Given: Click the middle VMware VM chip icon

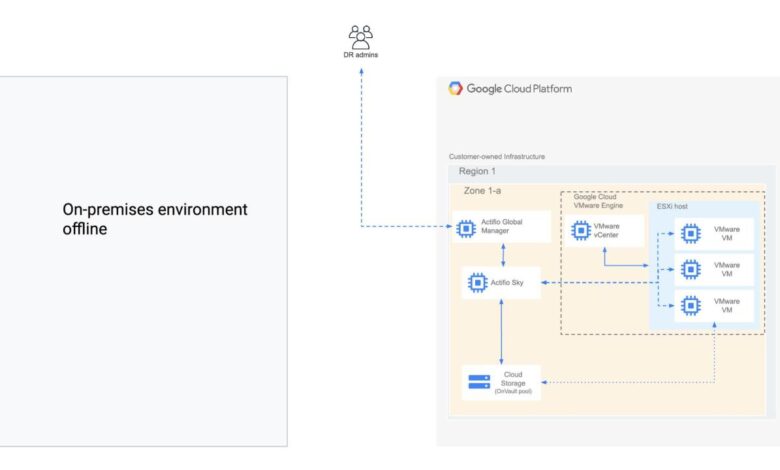Looking at the screenshot, I should 690,270.
